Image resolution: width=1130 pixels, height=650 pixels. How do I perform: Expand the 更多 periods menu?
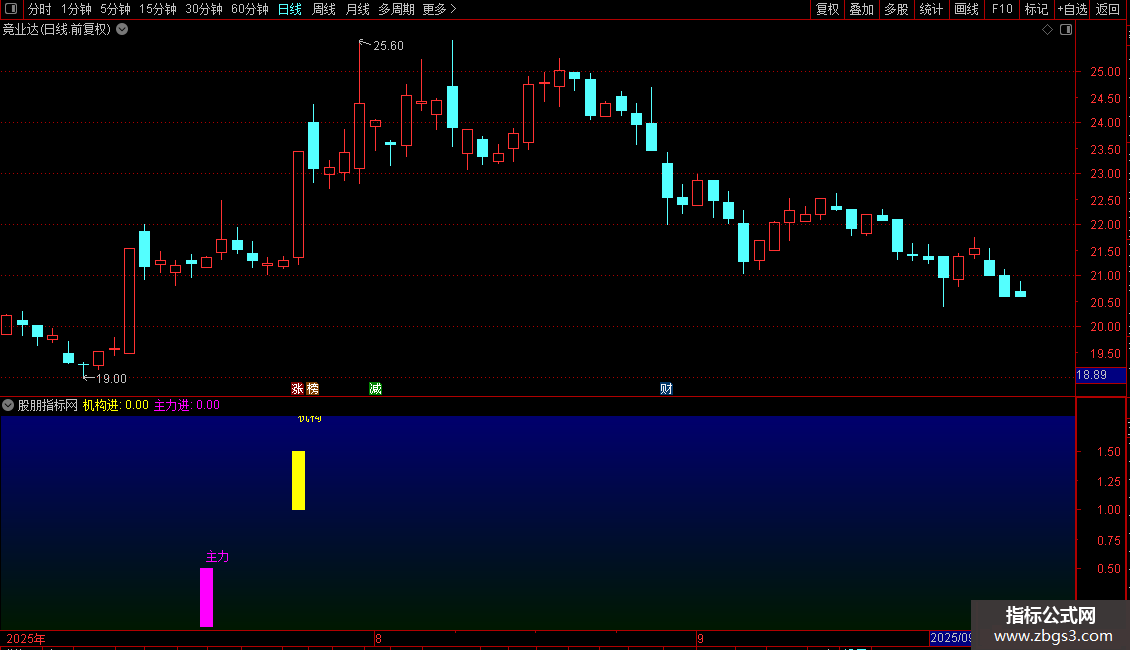(x=440, y=9)
